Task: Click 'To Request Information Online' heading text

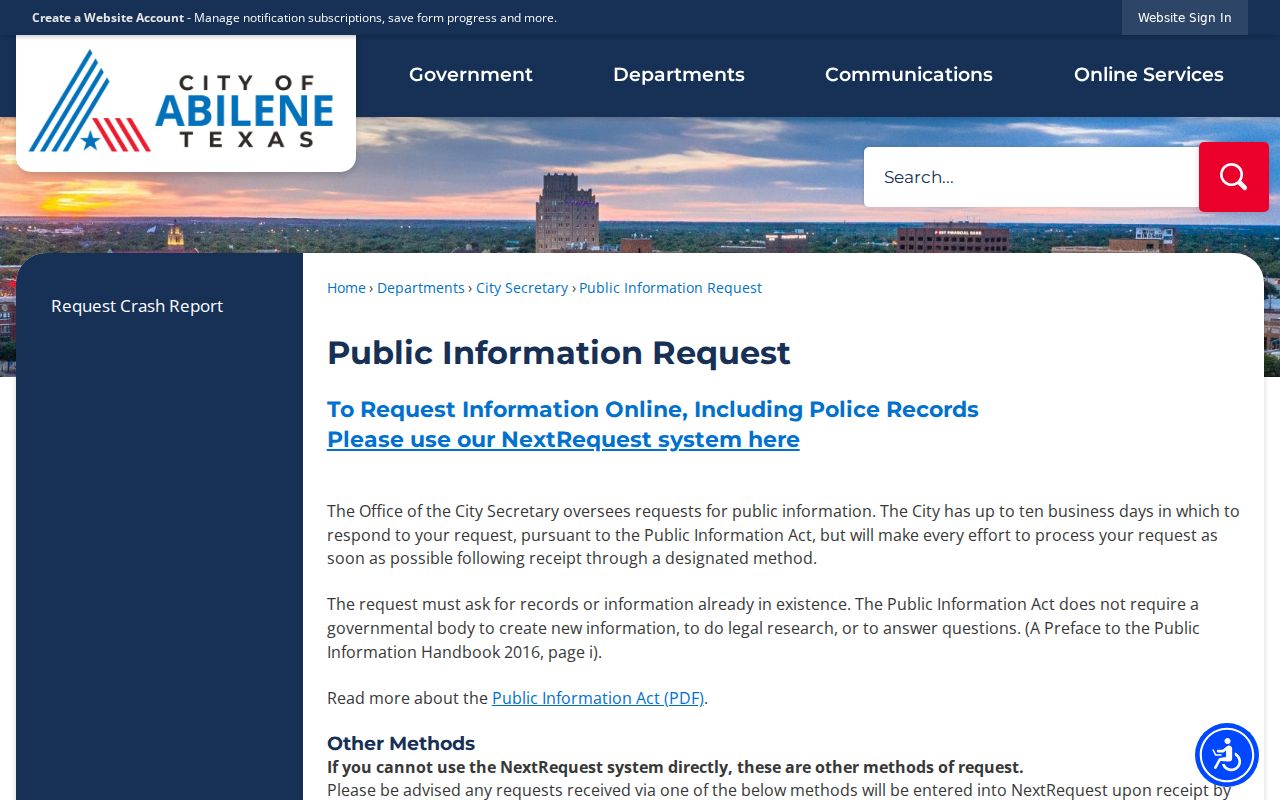Action: 653,410
